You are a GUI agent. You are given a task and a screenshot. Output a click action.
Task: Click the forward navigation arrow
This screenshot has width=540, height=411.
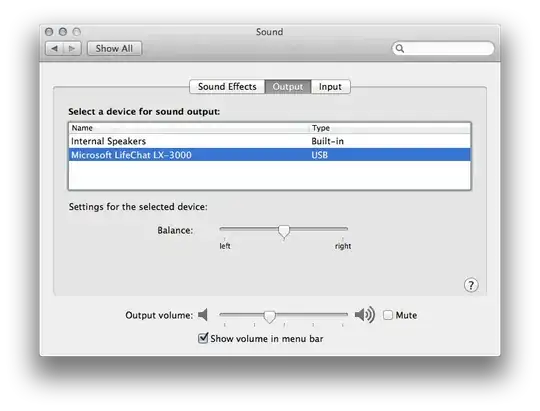[x=72, y=49]
